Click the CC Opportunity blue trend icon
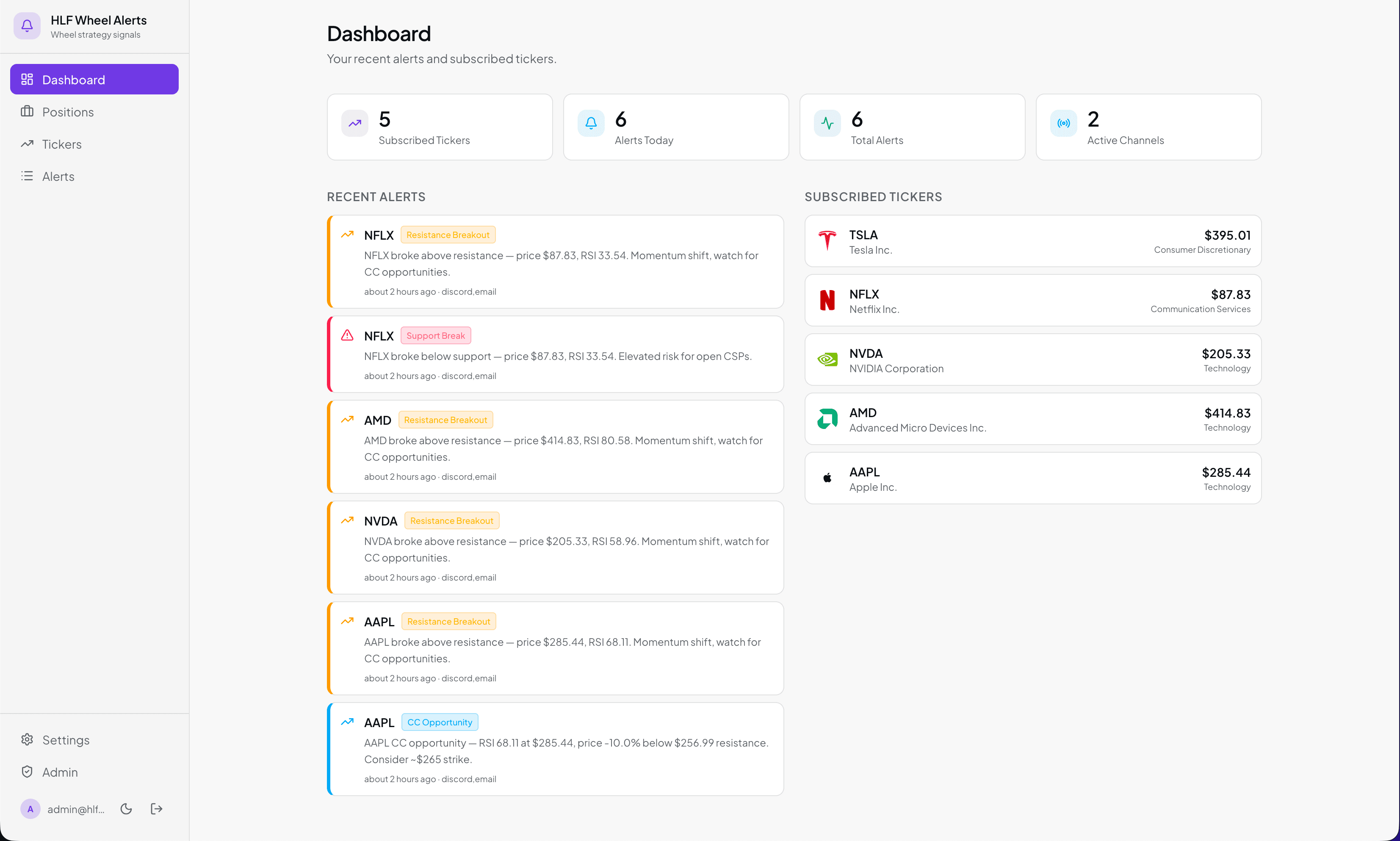The image size is (1400, 841). point(347,722)
